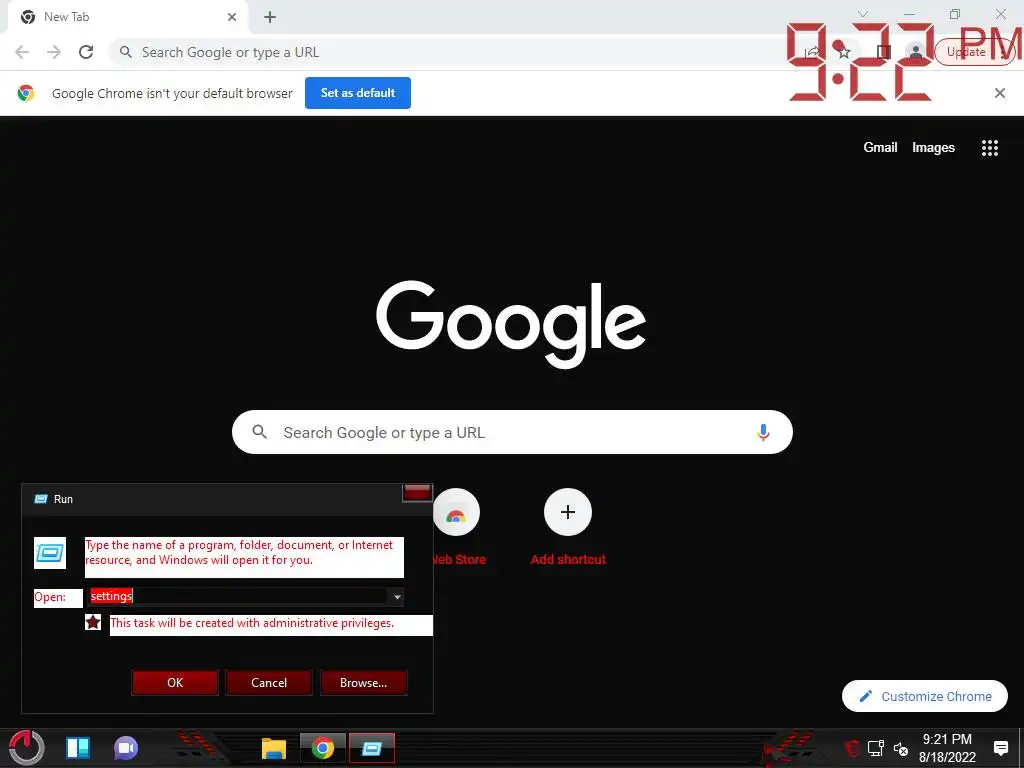Open the Images link
The width and height of the screenshot is (1024, 768).
933,148
